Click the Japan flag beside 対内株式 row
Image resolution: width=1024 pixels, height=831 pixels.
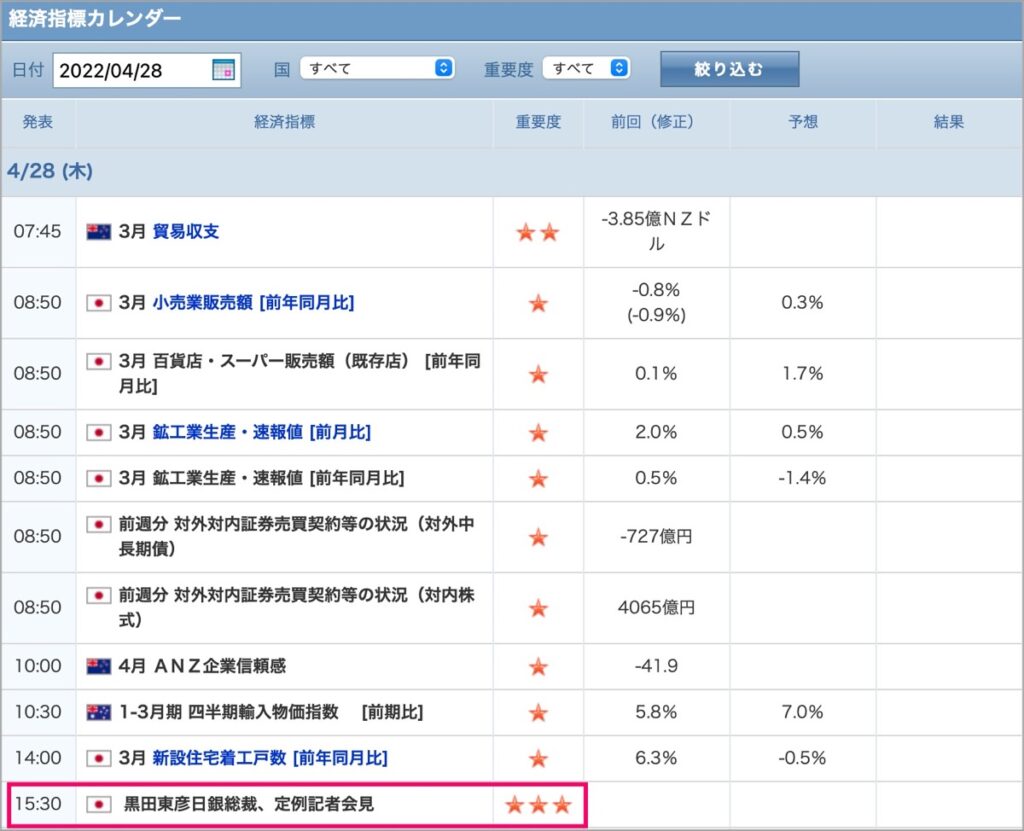99,595
